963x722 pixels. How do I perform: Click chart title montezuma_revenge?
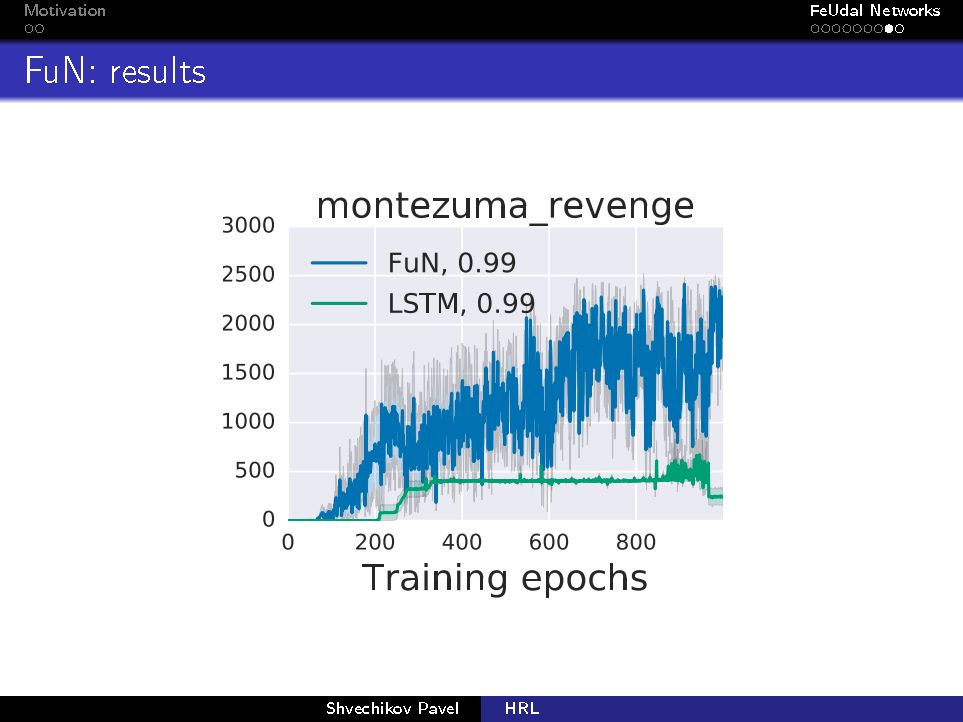[505, 206]
